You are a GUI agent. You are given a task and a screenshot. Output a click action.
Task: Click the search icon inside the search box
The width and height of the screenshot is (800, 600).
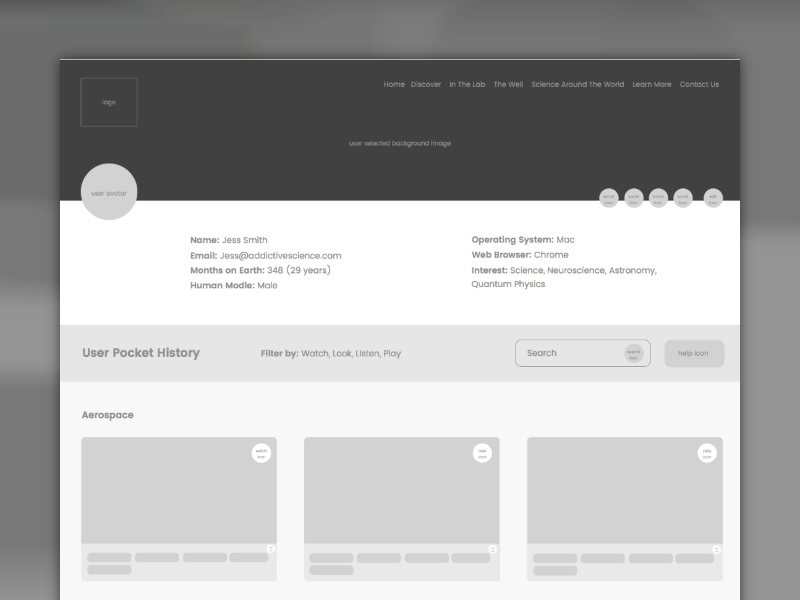point(634,353)
